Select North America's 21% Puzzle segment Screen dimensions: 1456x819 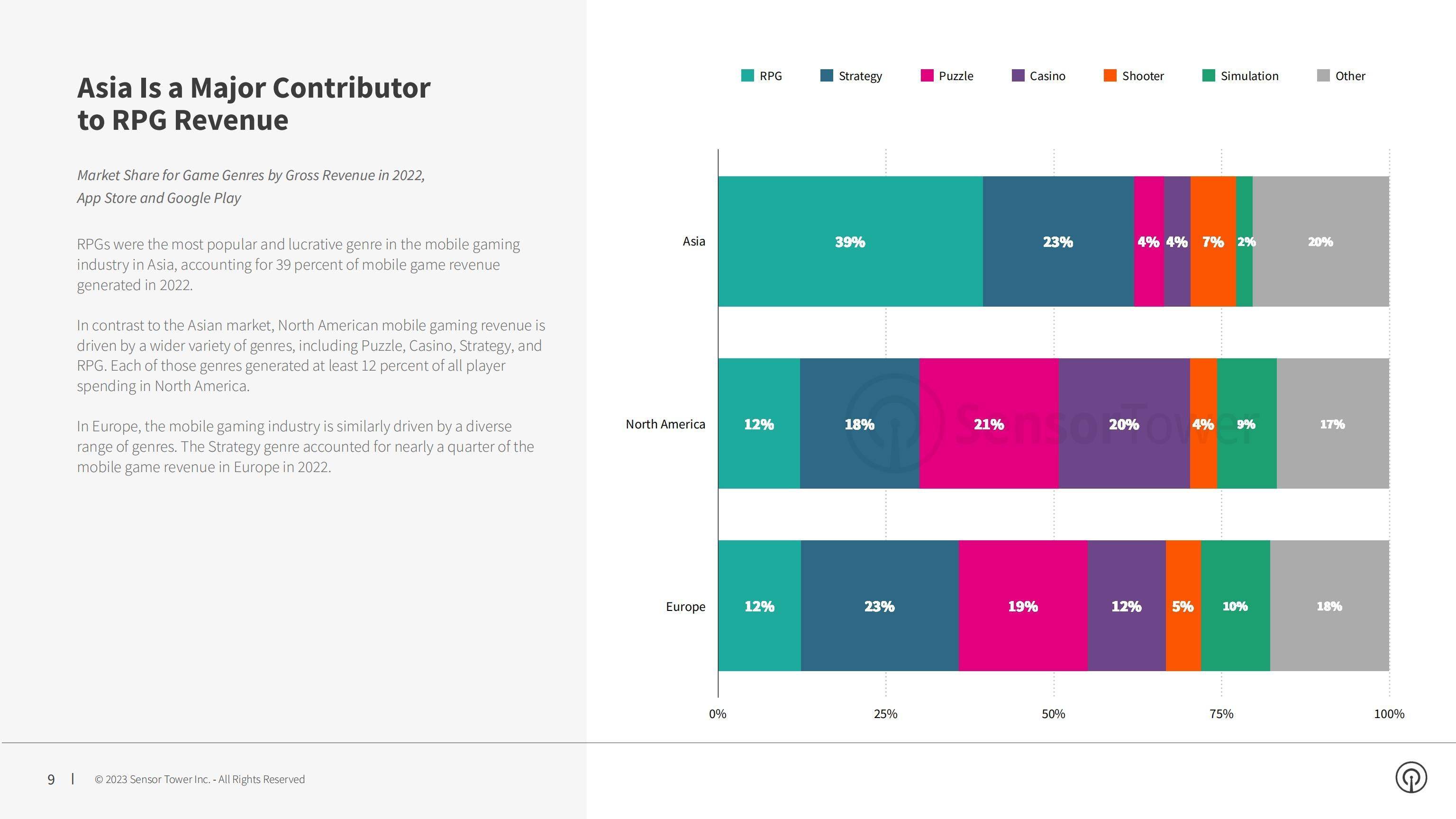pyautogui.click(x=989, y=423)
